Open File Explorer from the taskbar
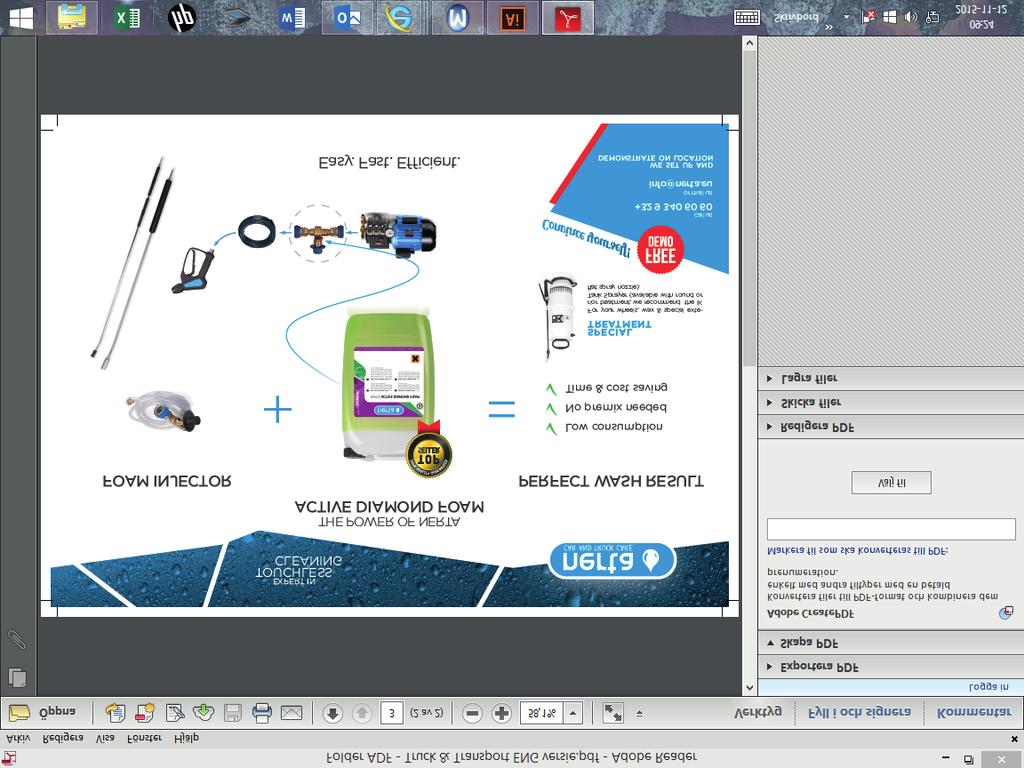Image resolution: width=1024 pixels, height=768 pixels. coord(72,18)
